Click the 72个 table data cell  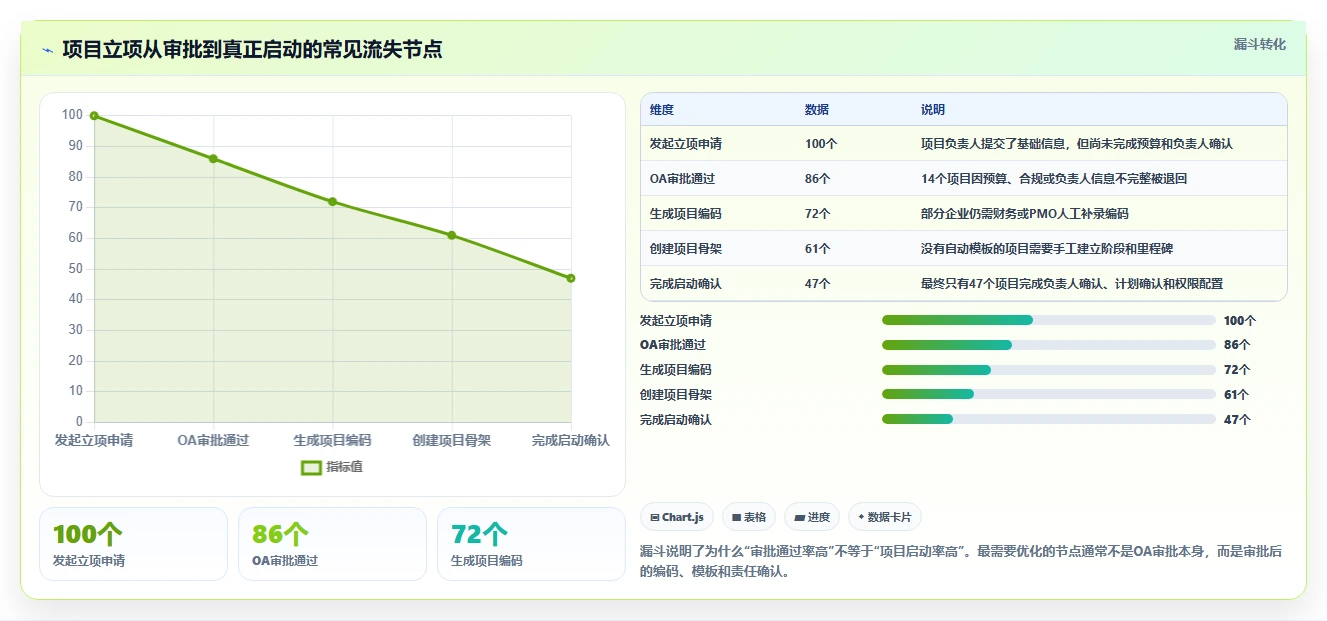coord(818,214)
